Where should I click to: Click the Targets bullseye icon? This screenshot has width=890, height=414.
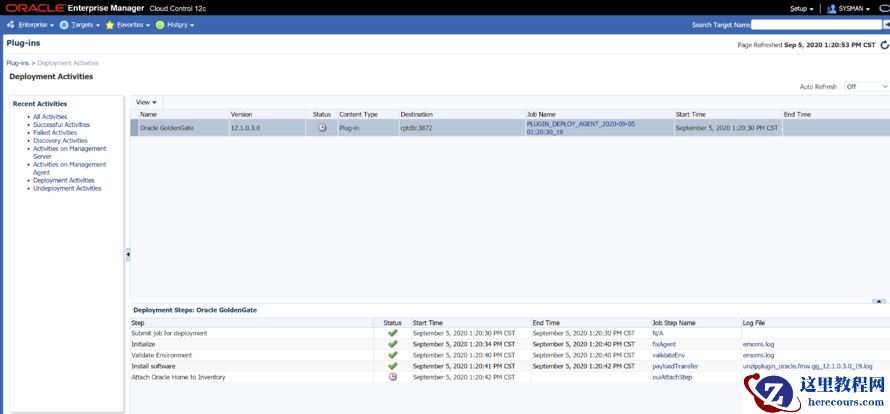[x=64, y=24]
